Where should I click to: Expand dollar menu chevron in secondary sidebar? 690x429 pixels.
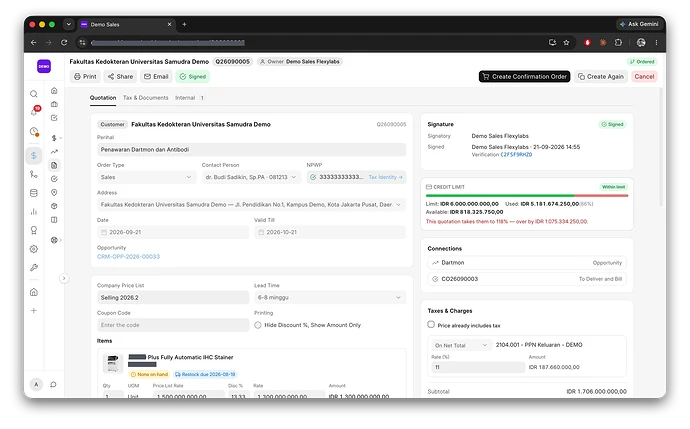click(61, 138)
